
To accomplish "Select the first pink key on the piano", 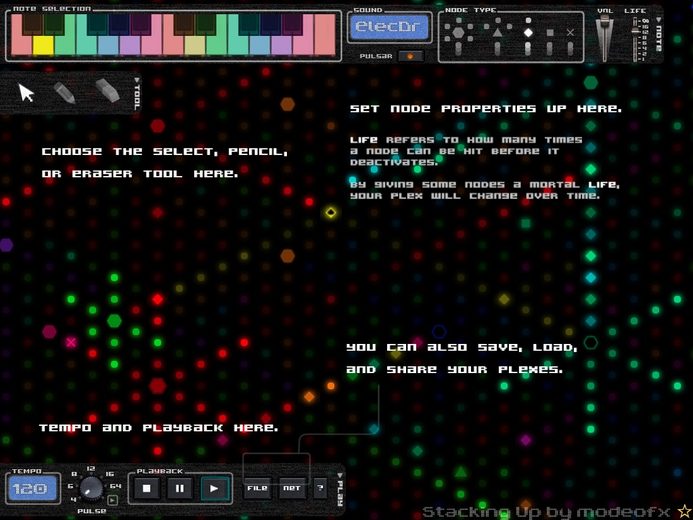I will [x=21, y=45].
